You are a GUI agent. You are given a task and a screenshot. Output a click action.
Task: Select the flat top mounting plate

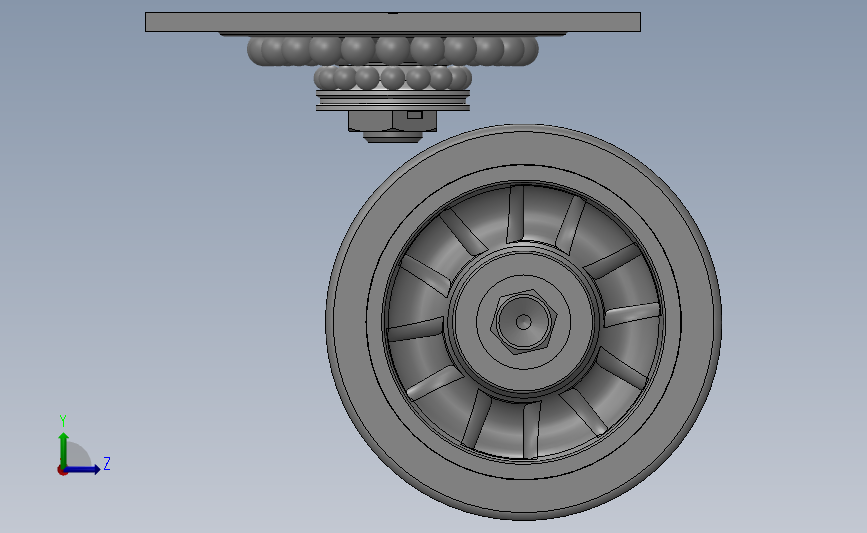(393, 22)
